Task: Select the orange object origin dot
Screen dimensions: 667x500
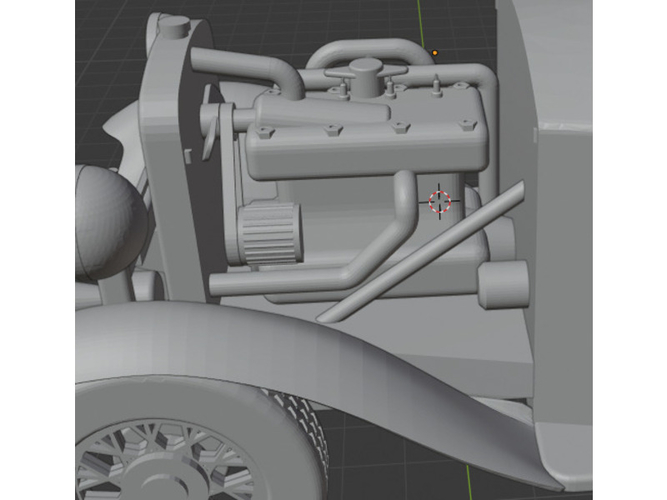Action: click(x=435, y=53)
